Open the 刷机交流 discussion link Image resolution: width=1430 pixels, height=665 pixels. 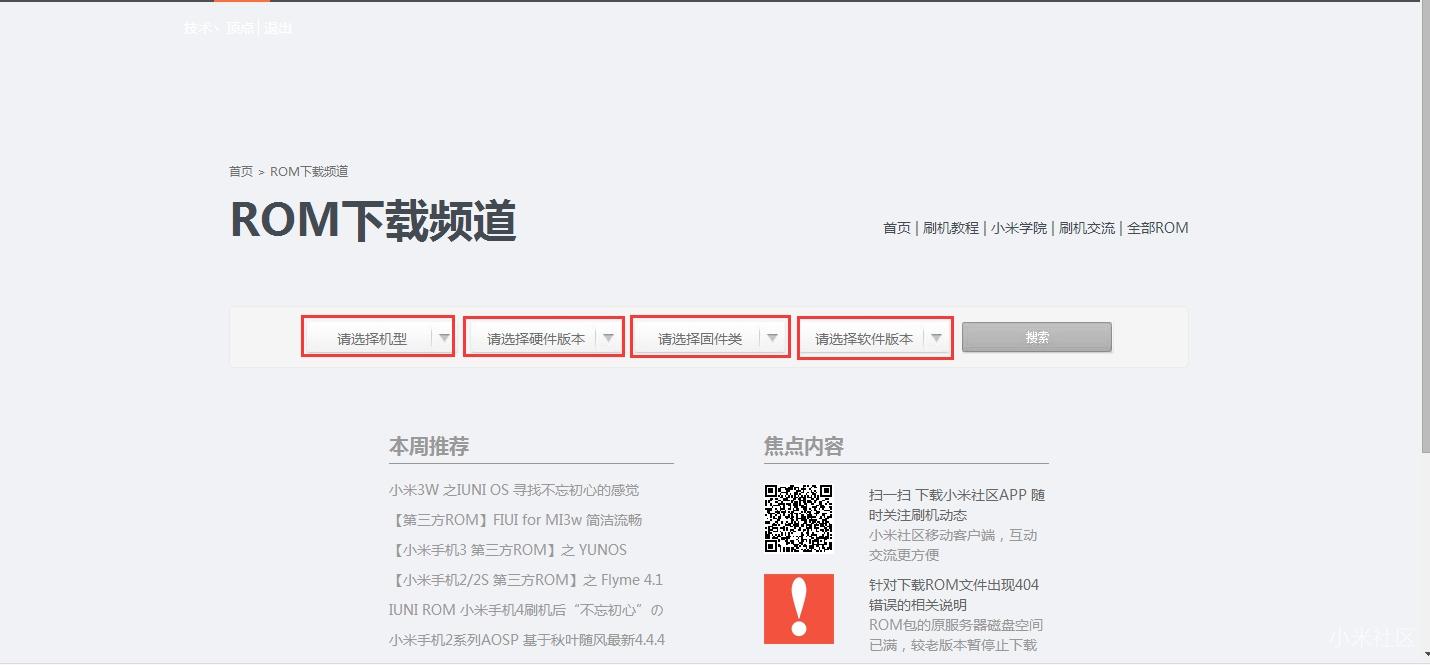[1087, 228]
